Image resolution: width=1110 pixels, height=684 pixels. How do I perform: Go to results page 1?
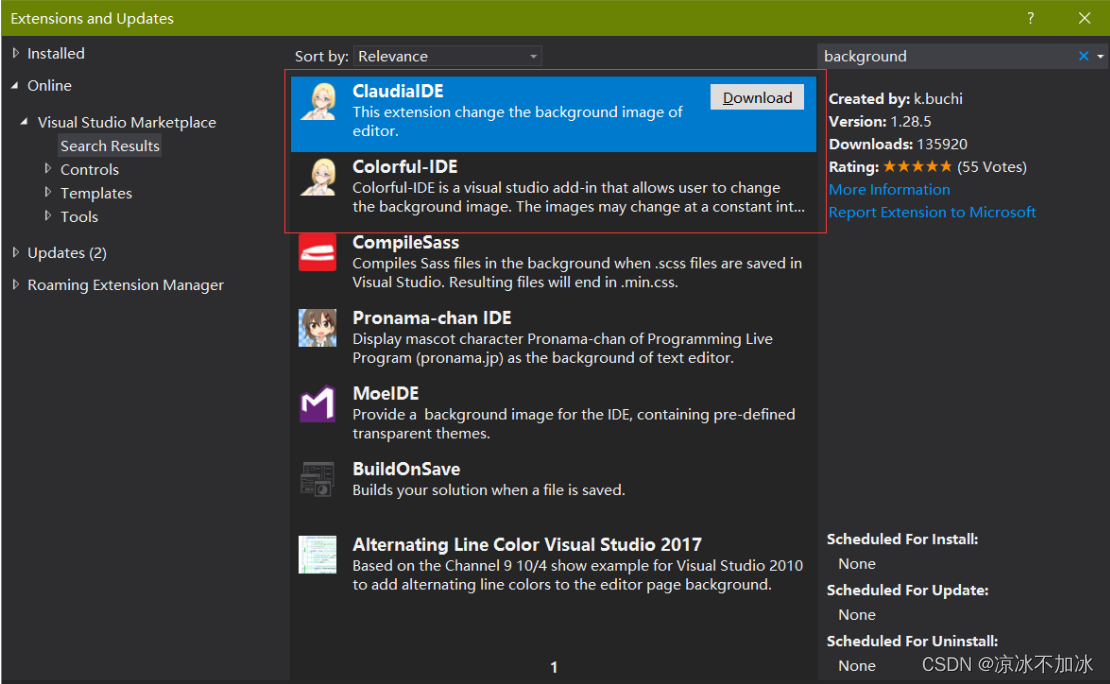click(554, 667)
